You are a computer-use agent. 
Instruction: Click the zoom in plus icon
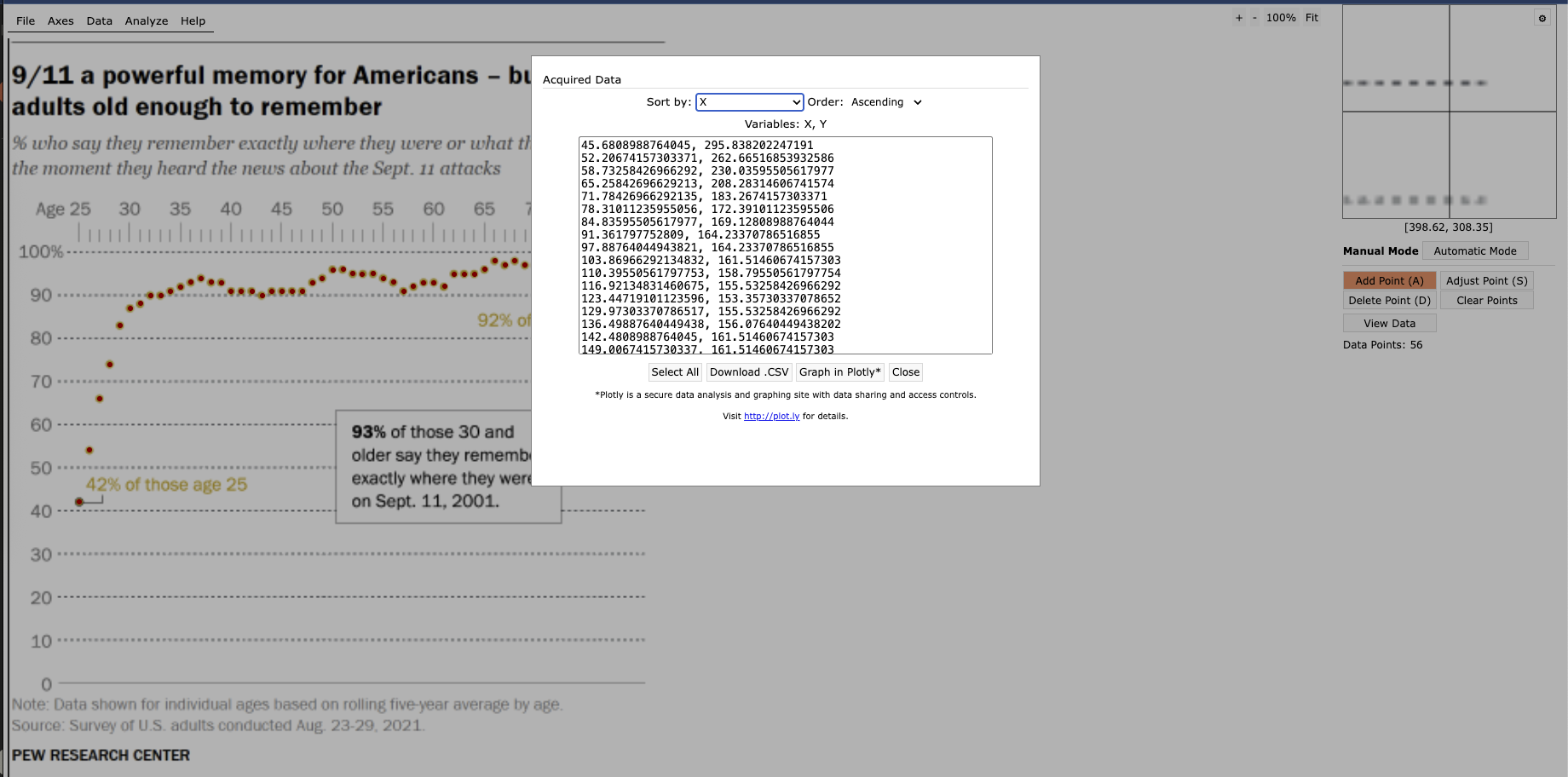(x=1239, y=18)
